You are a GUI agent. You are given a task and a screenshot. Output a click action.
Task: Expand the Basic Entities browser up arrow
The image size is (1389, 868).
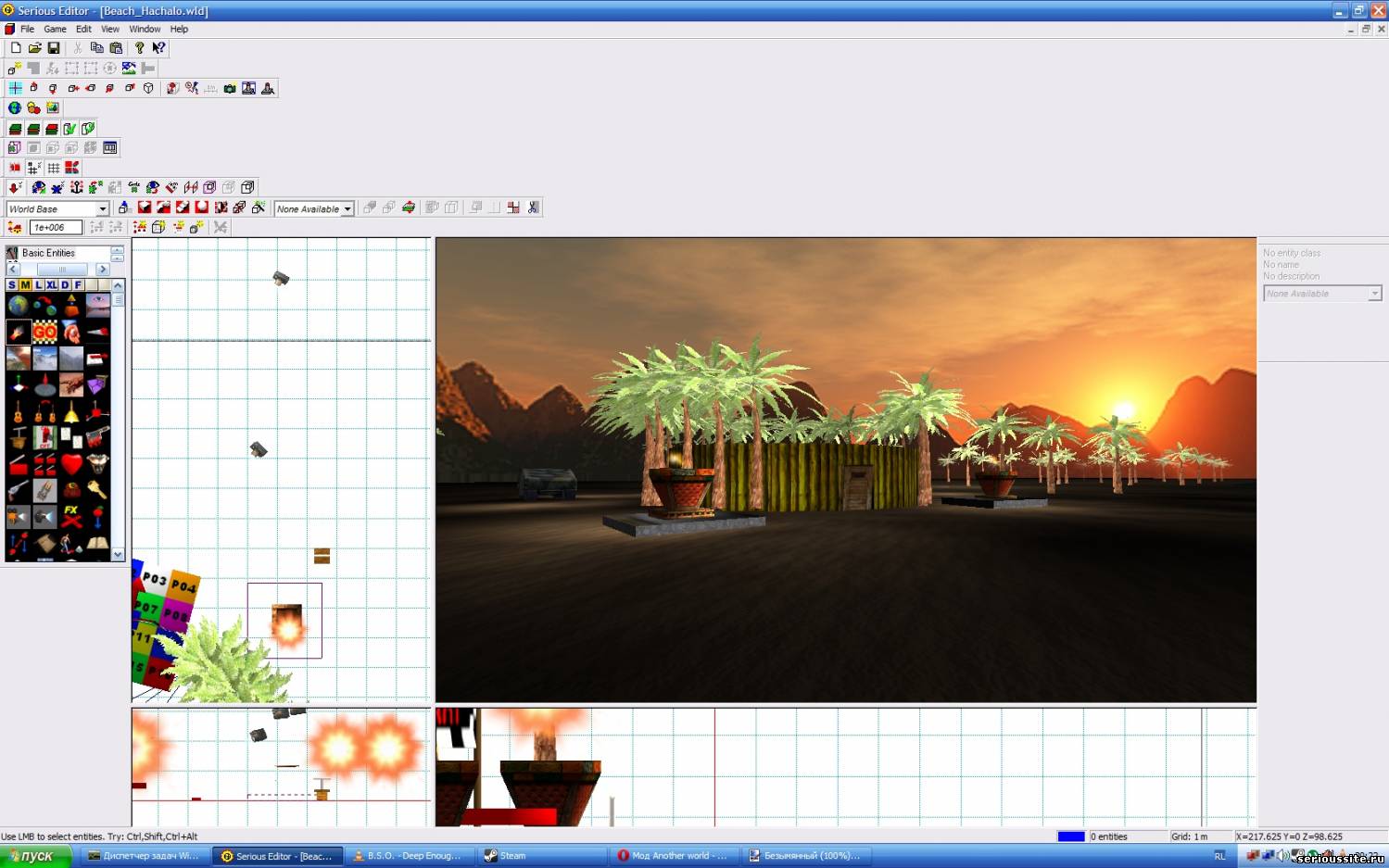coord(118,249)
